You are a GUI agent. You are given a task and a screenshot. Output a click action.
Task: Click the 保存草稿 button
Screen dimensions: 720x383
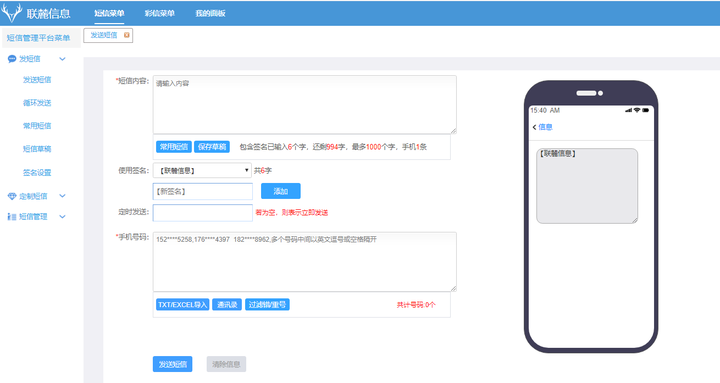pyautogui.click(x=212, y=146)
